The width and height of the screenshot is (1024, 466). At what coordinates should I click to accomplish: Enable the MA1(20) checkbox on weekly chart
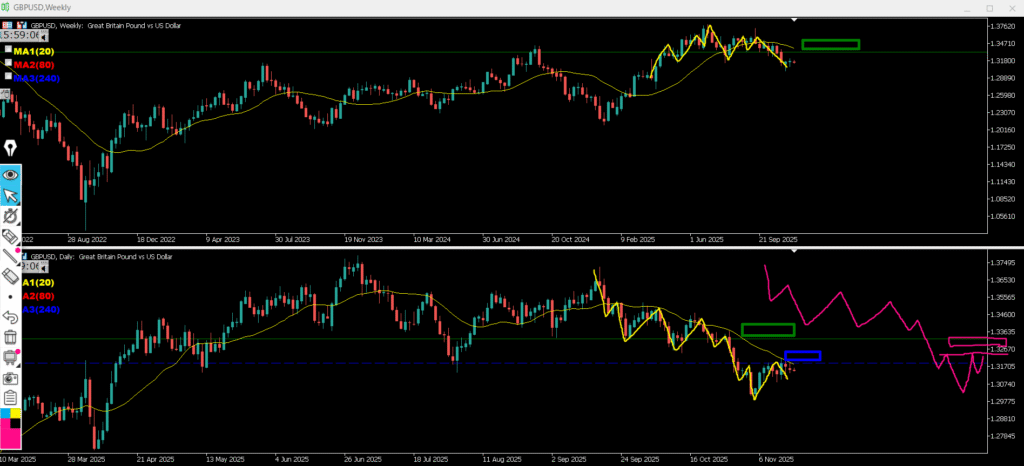(x=8, y=49)
